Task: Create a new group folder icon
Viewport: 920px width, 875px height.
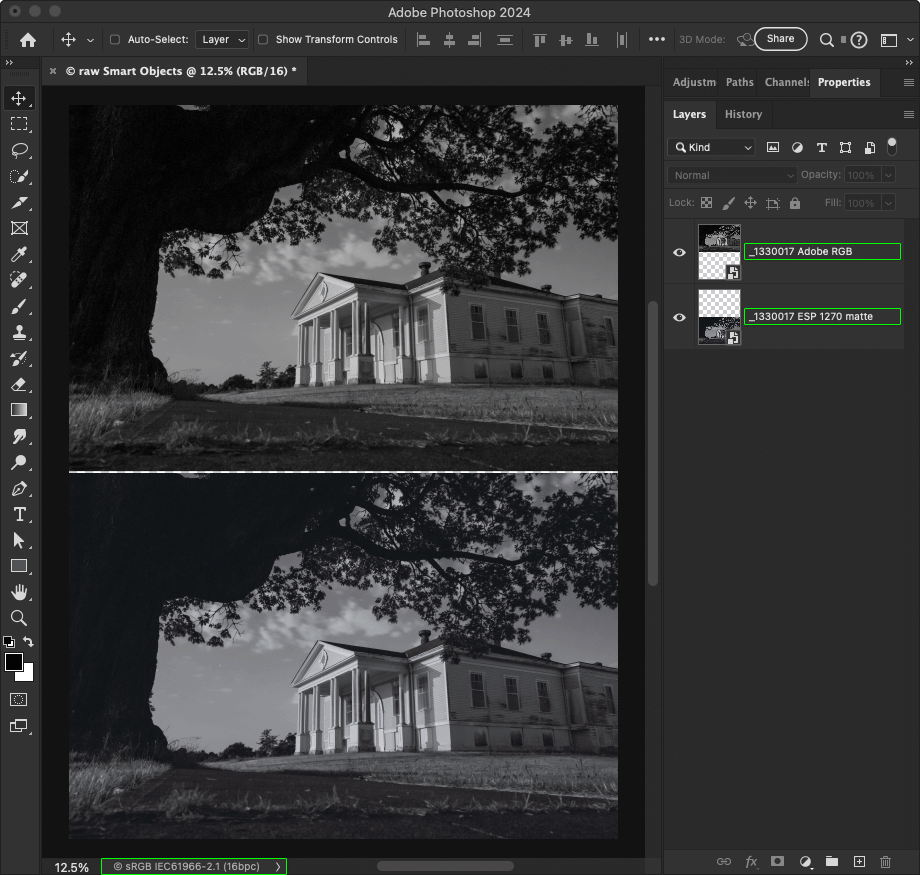Action: point(832,861)
